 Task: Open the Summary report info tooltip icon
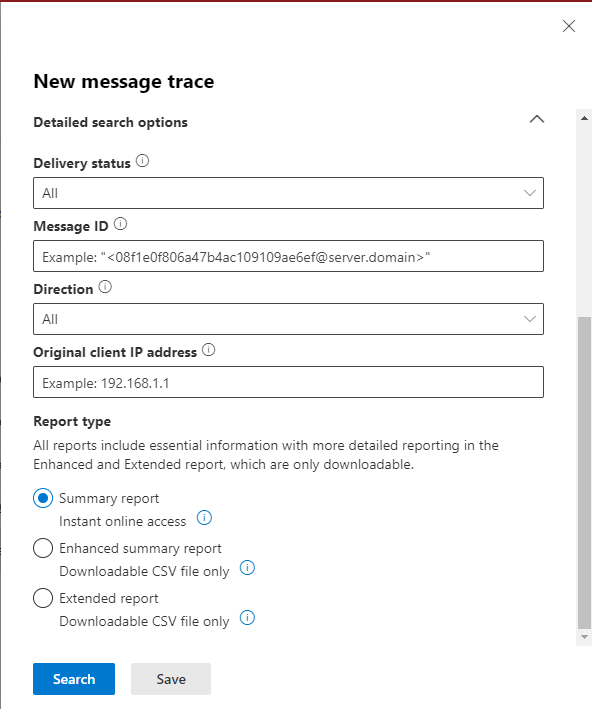(x=204, y=518)
